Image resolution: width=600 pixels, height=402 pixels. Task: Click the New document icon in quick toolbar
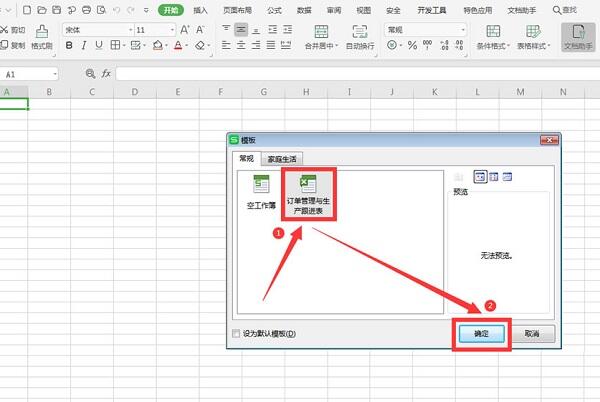[27, 10]
